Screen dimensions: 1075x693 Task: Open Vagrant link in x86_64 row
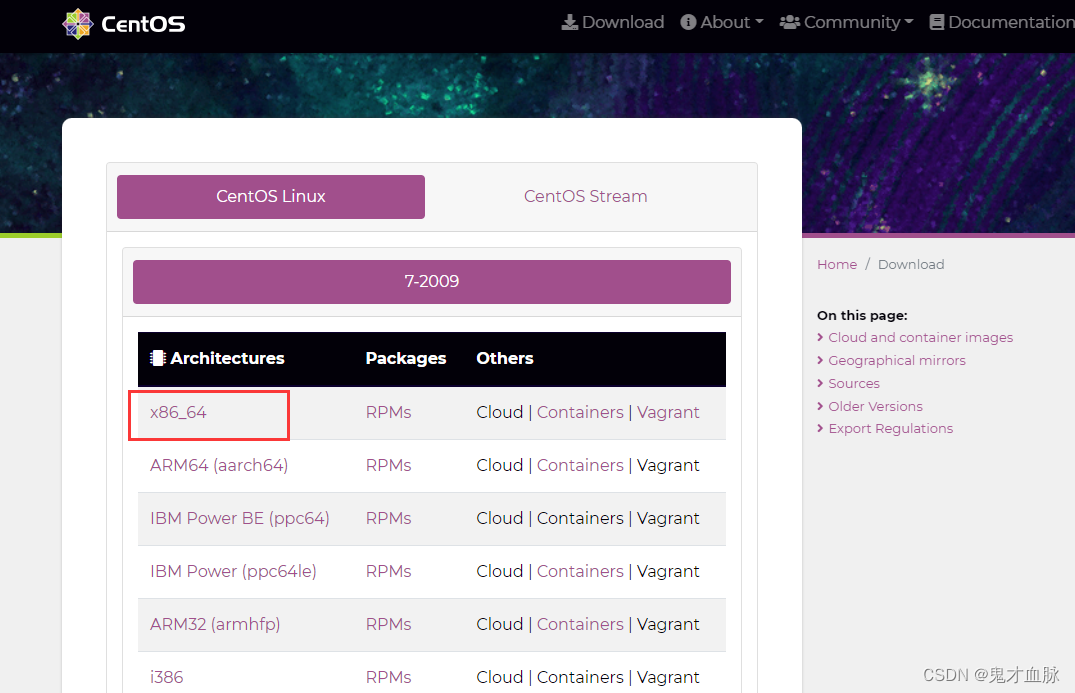(x=668, y=413)
